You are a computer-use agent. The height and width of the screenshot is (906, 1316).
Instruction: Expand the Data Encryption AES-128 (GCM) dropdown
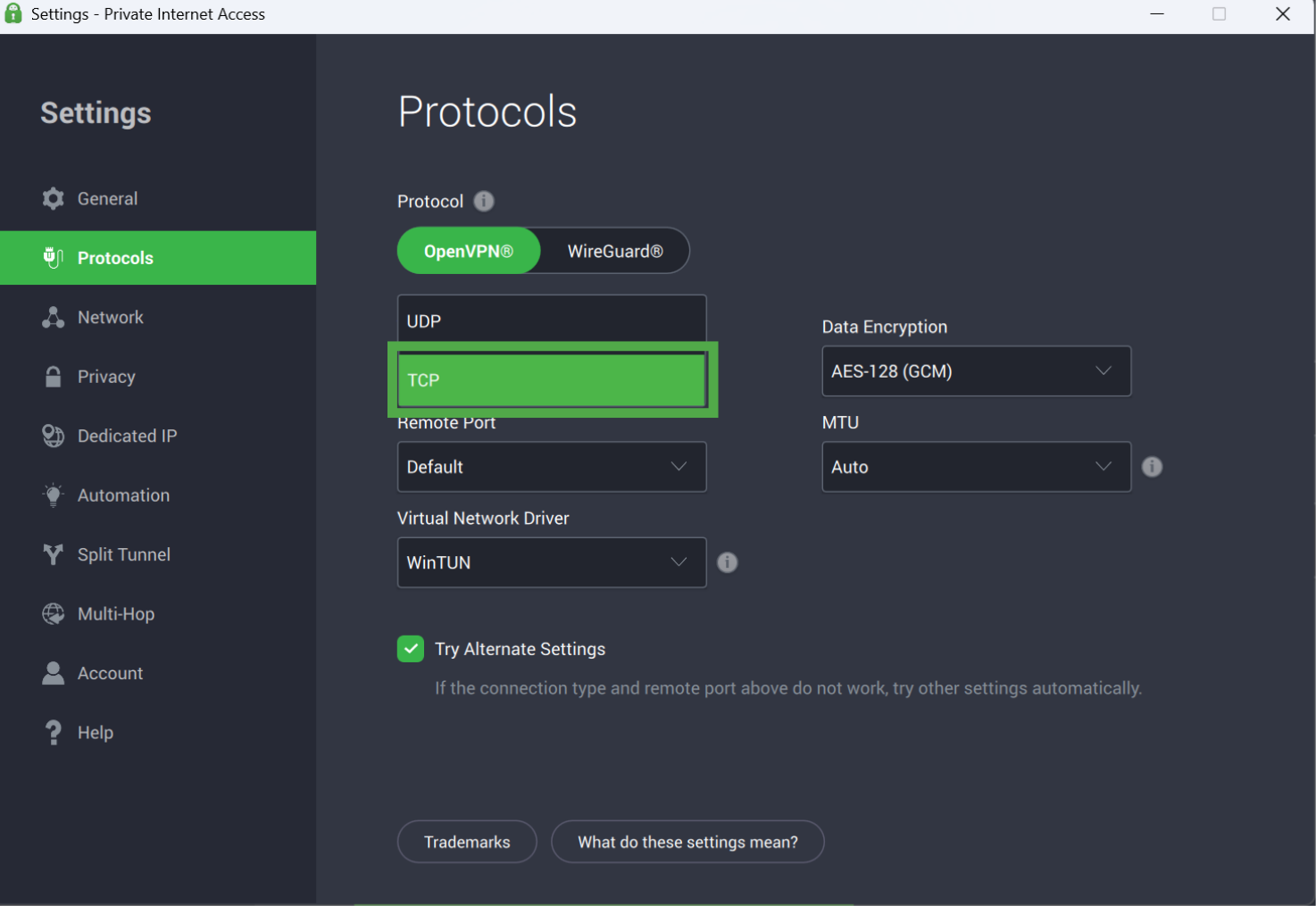tap(977, 371)
